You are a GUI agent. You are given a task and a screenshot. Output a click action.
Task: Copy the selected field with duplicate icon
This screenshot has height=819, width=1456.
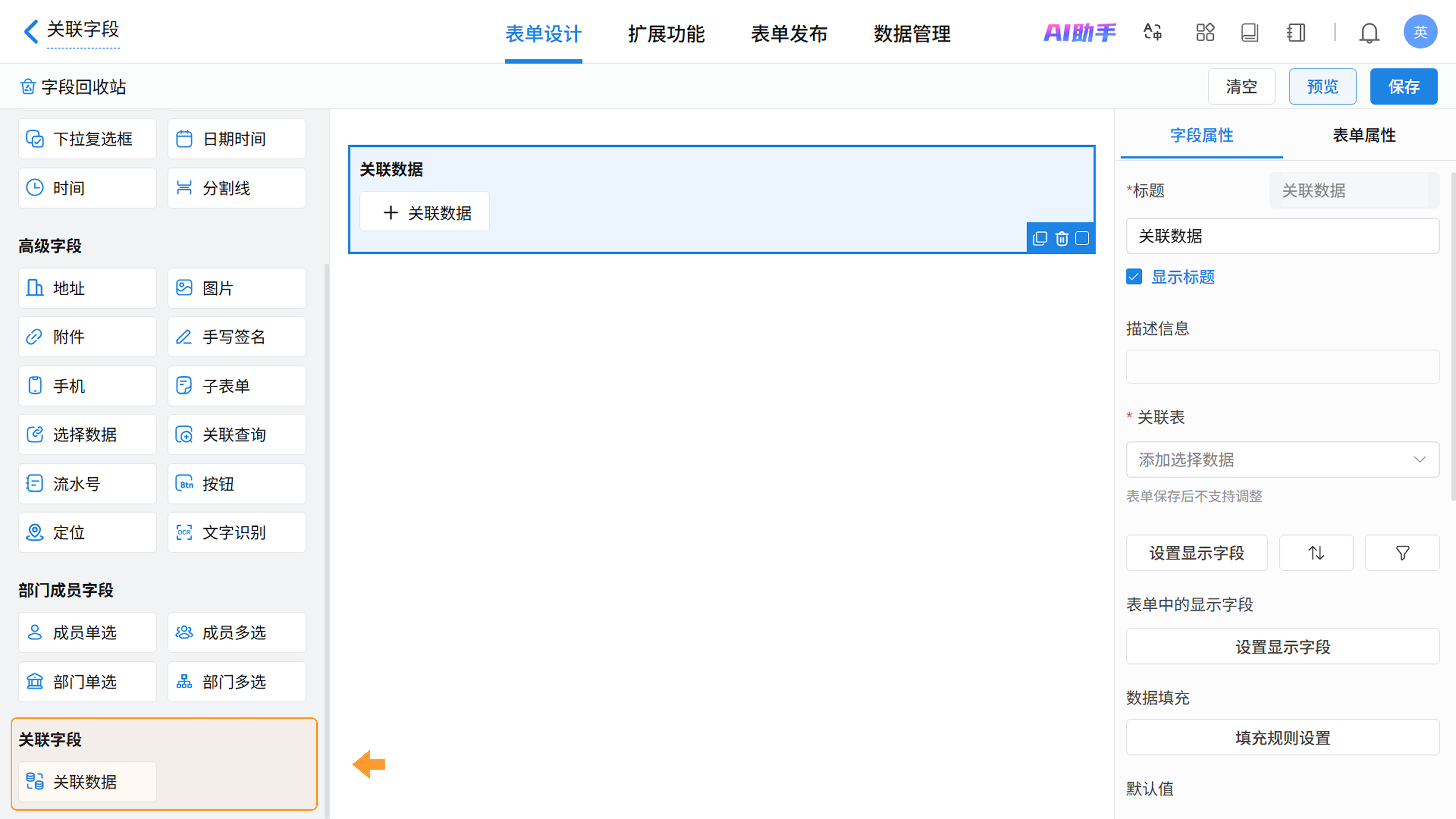1039,238
